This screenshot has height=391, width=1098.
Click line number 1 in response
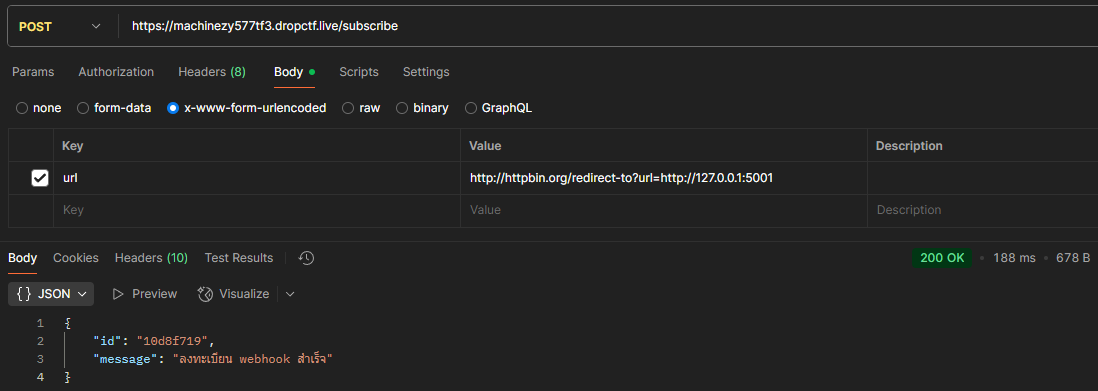click(40, 323)
